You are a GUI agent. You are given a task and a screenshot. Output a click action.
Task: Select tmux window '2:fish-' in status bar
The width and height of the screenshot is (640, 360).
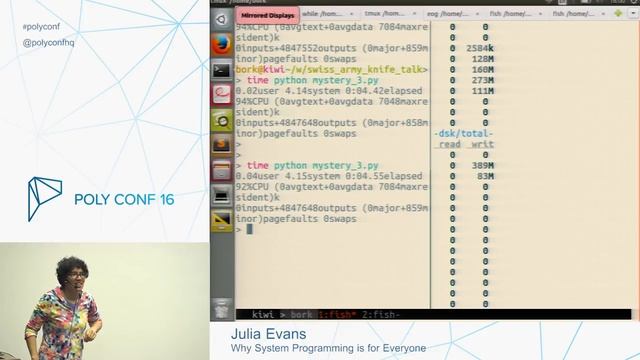click(381, 314)
